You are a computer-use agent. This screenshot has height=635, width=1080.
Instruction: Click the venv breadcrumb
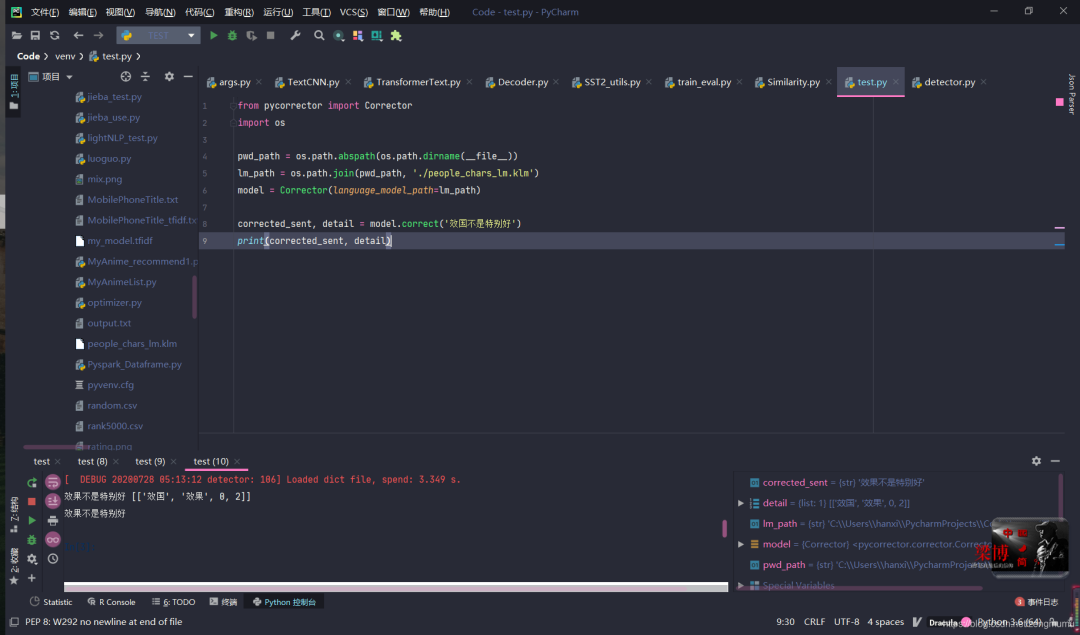pyautogui.click(x=65, y=56)
